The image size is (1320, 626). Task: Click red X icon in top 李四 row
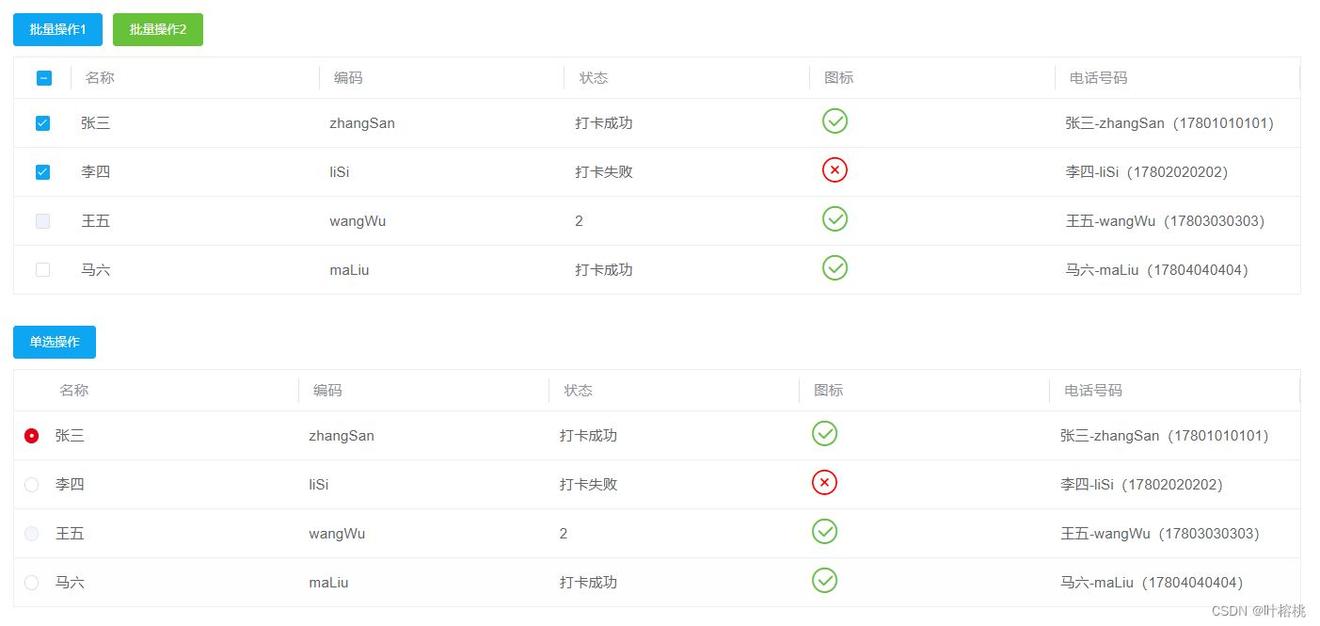click(835, 170)
